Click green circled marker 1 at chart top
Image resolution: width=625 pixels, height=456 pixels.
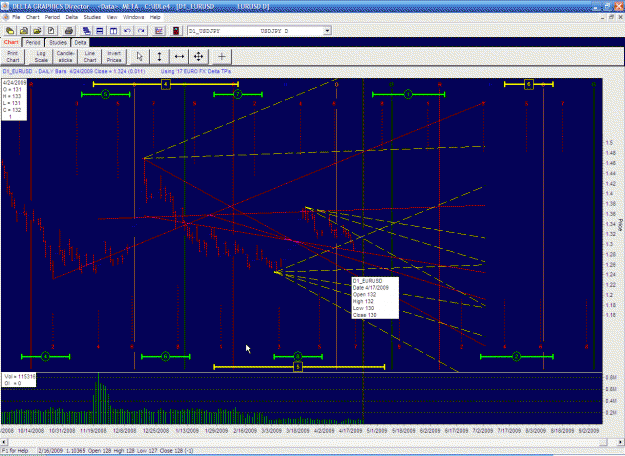(408, 94)
